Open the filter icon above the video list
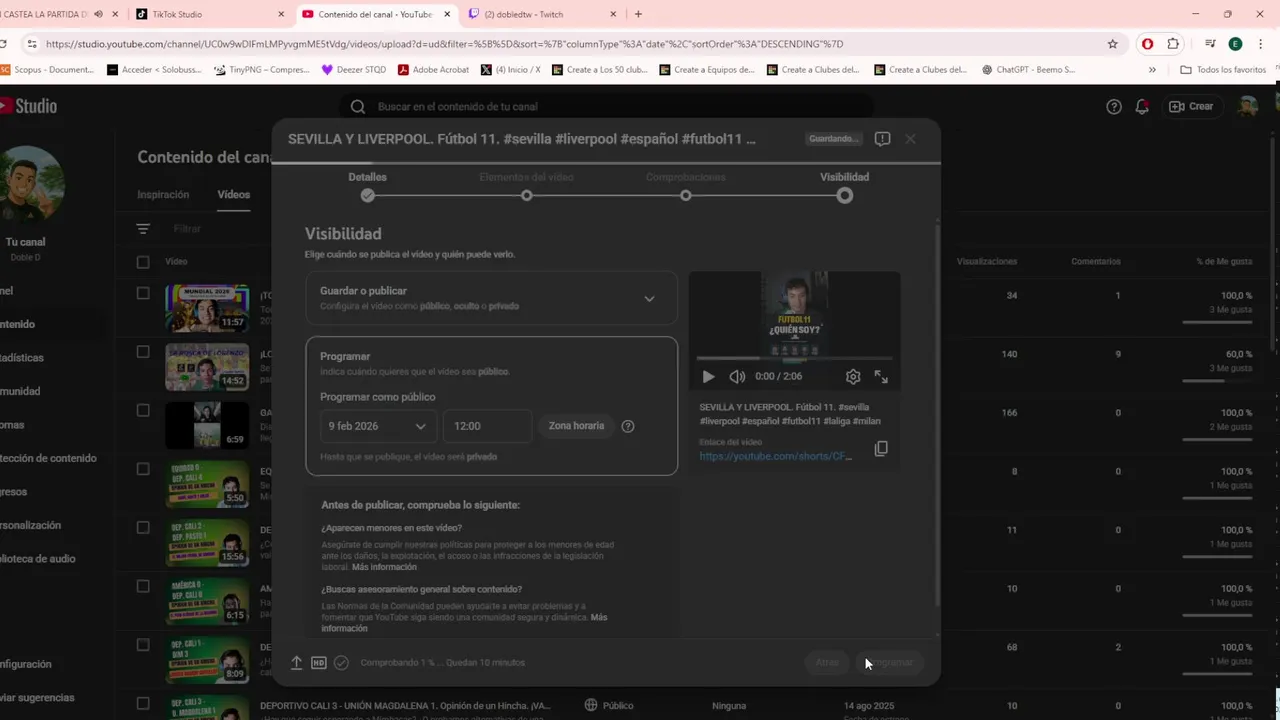 143,229
